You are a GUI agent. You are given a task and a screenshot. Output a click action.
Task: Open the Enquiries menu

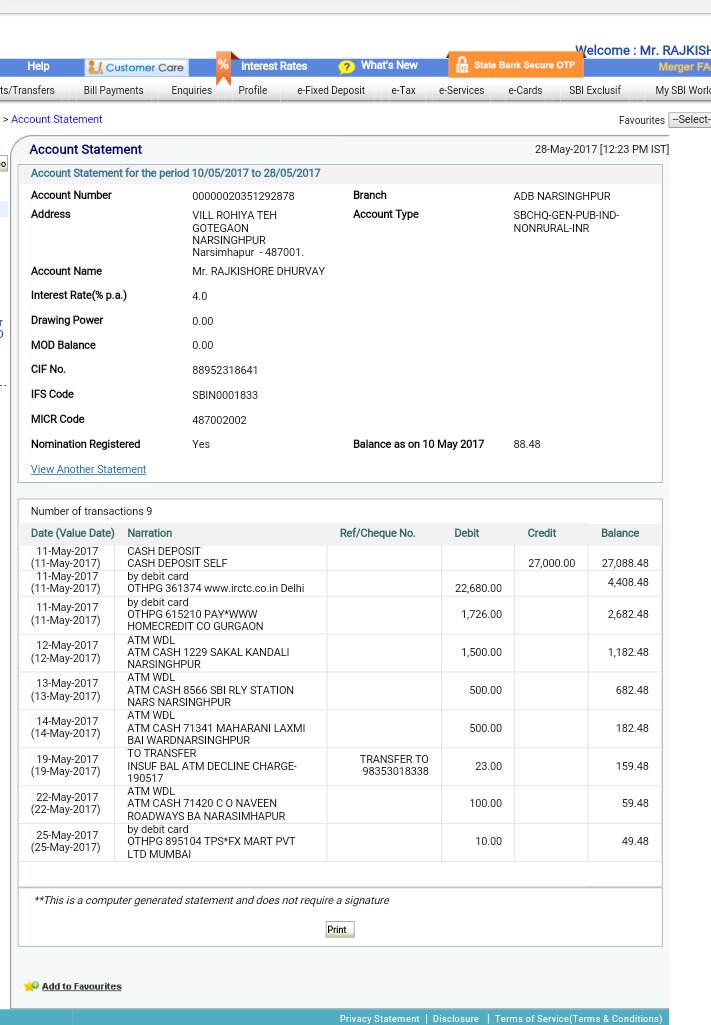pyautogui.click(x=191, y=90)
